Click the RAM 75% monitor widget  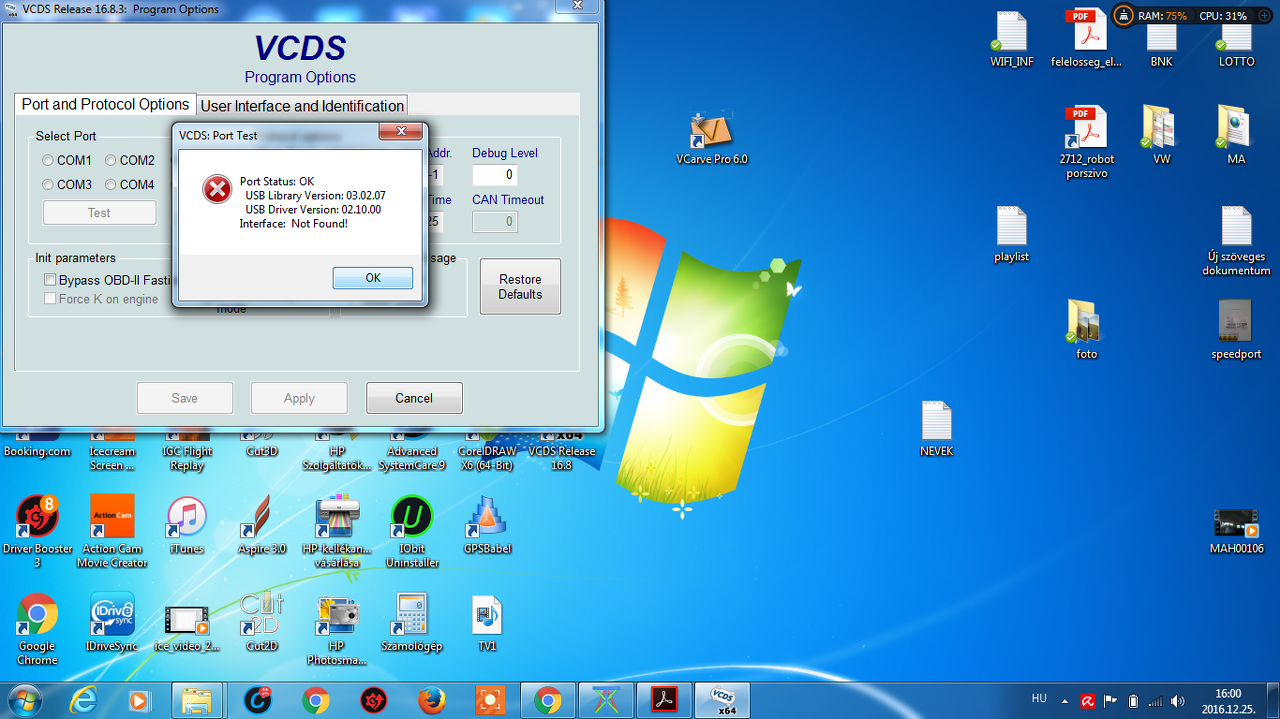(1162, 16)
